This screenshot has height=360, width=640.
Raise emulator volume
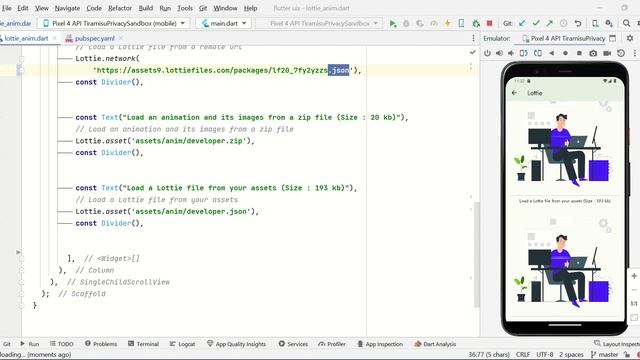pyautogui.click(x=499, y=53)
